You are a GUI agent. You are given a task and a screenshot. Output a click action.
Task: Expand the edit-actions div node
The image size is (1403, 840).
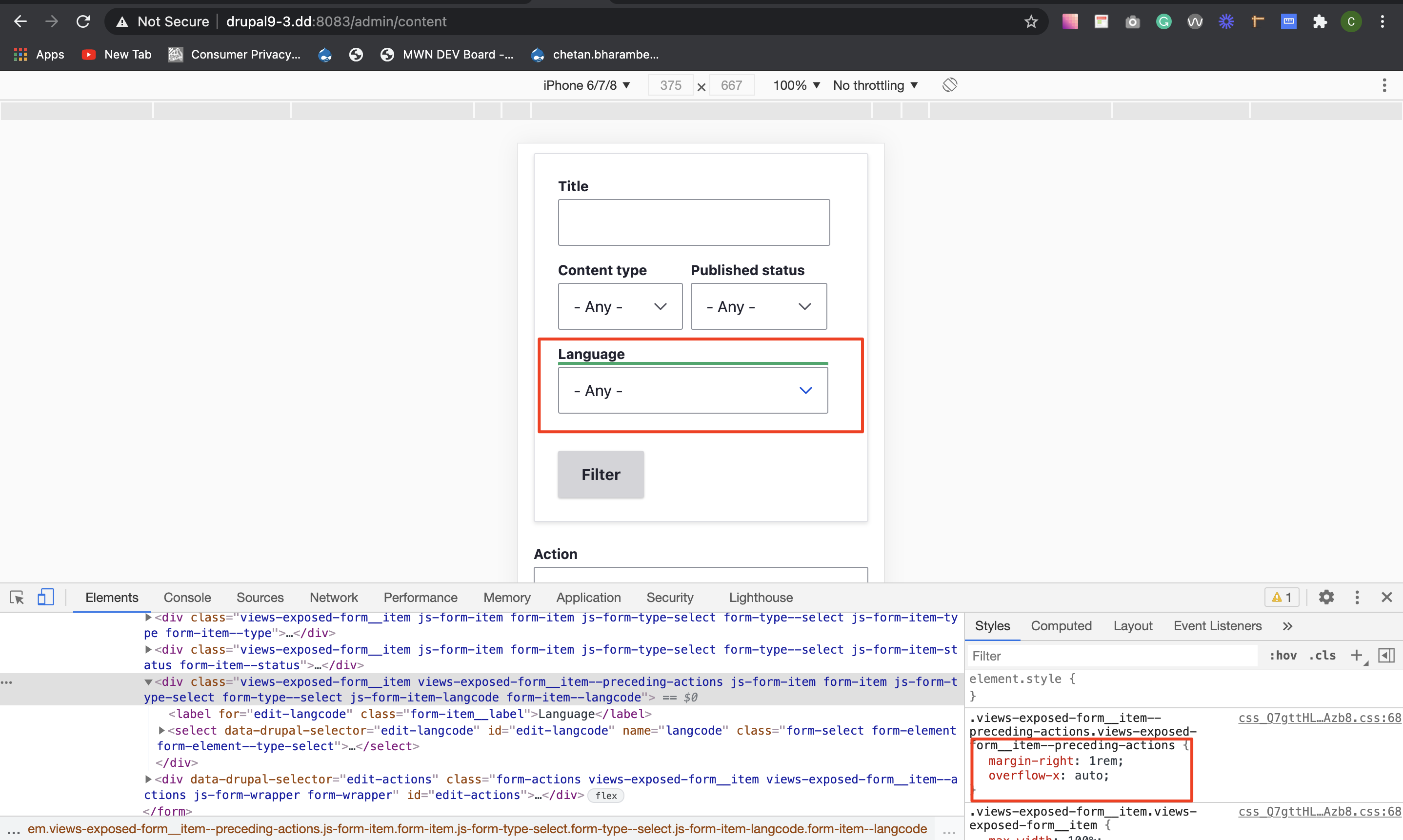pyautogui.click(x=148, y=779)
